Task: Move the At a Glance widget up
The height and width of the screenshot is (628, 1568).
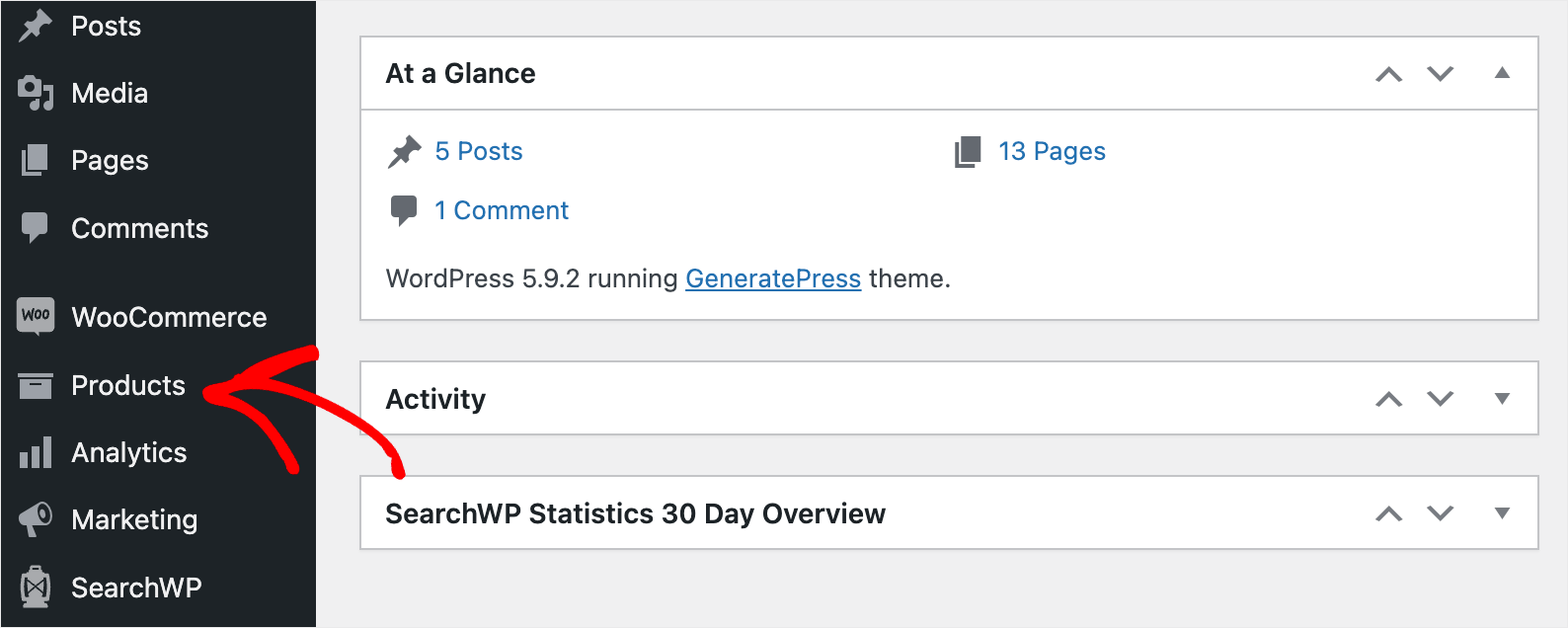Action: pos(1389,74)
